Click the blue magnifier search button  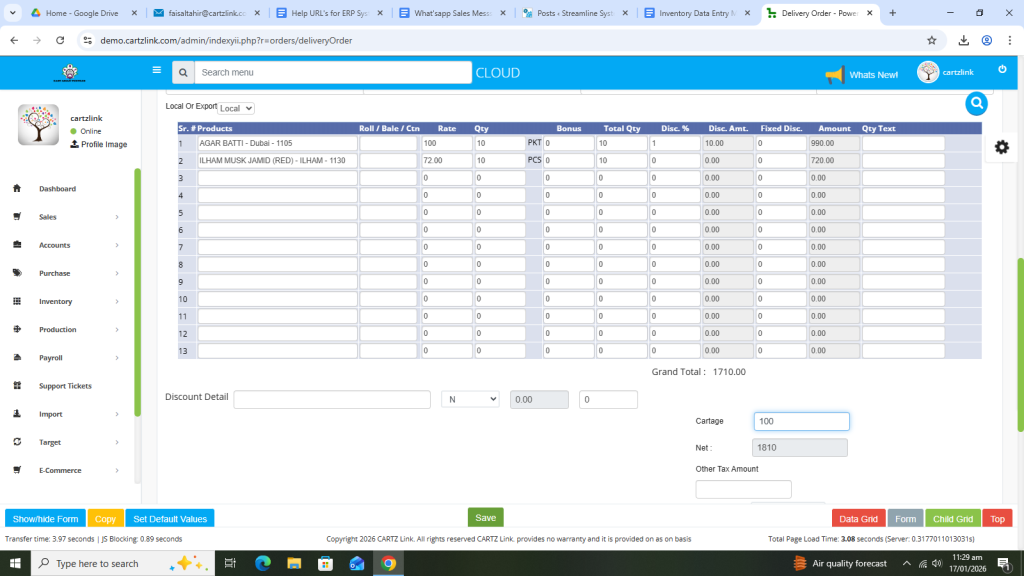(976, 103)
